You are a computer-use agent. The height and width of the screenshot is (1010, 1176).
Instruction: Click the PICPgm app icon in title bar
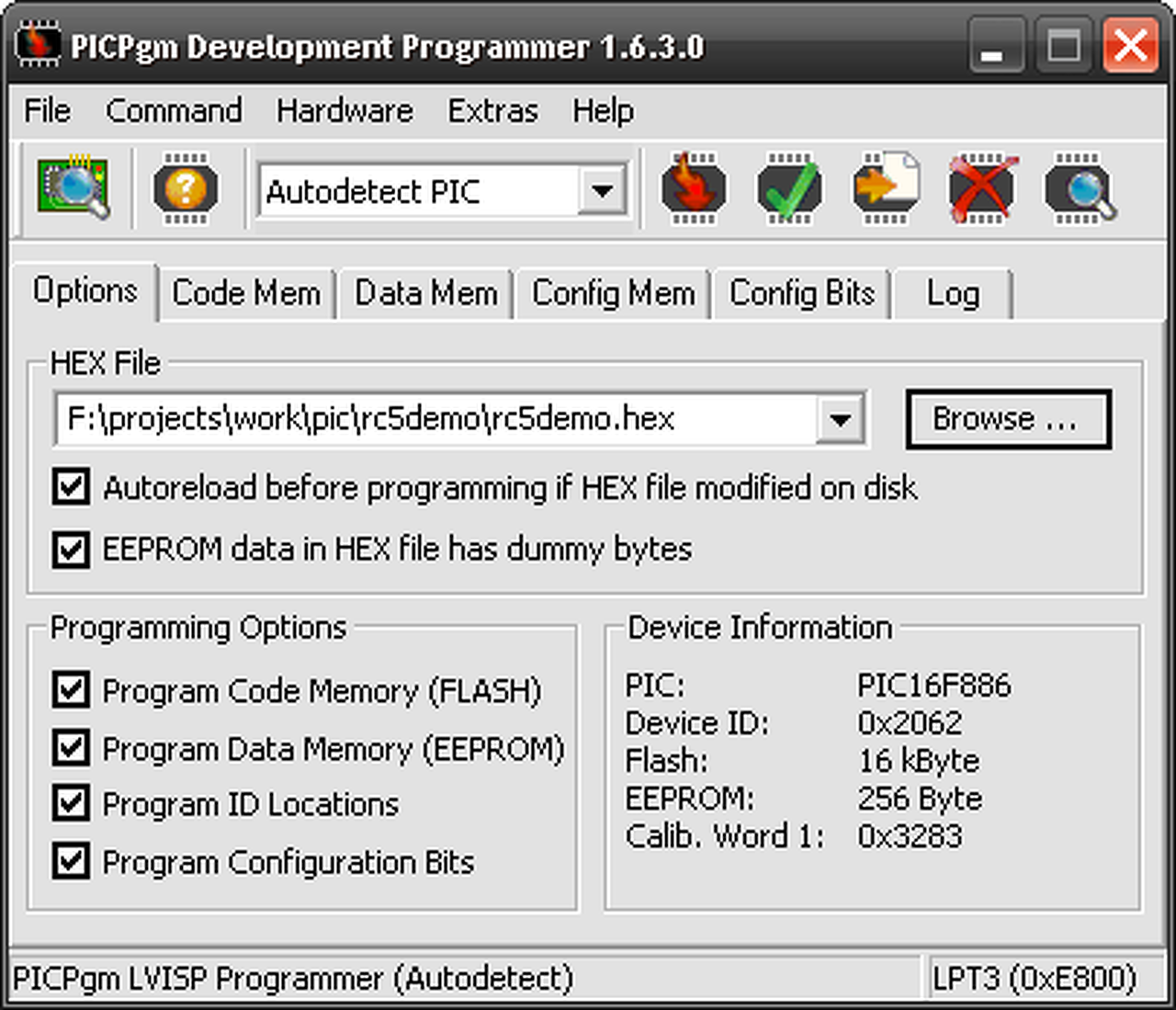point(39,44)
